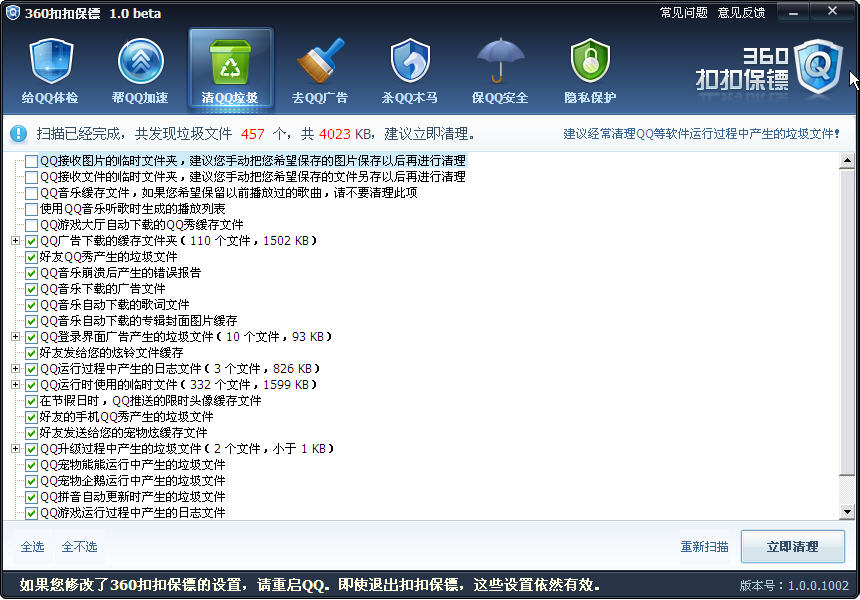Click the 重新扫描 link

[x=704, y=547]
